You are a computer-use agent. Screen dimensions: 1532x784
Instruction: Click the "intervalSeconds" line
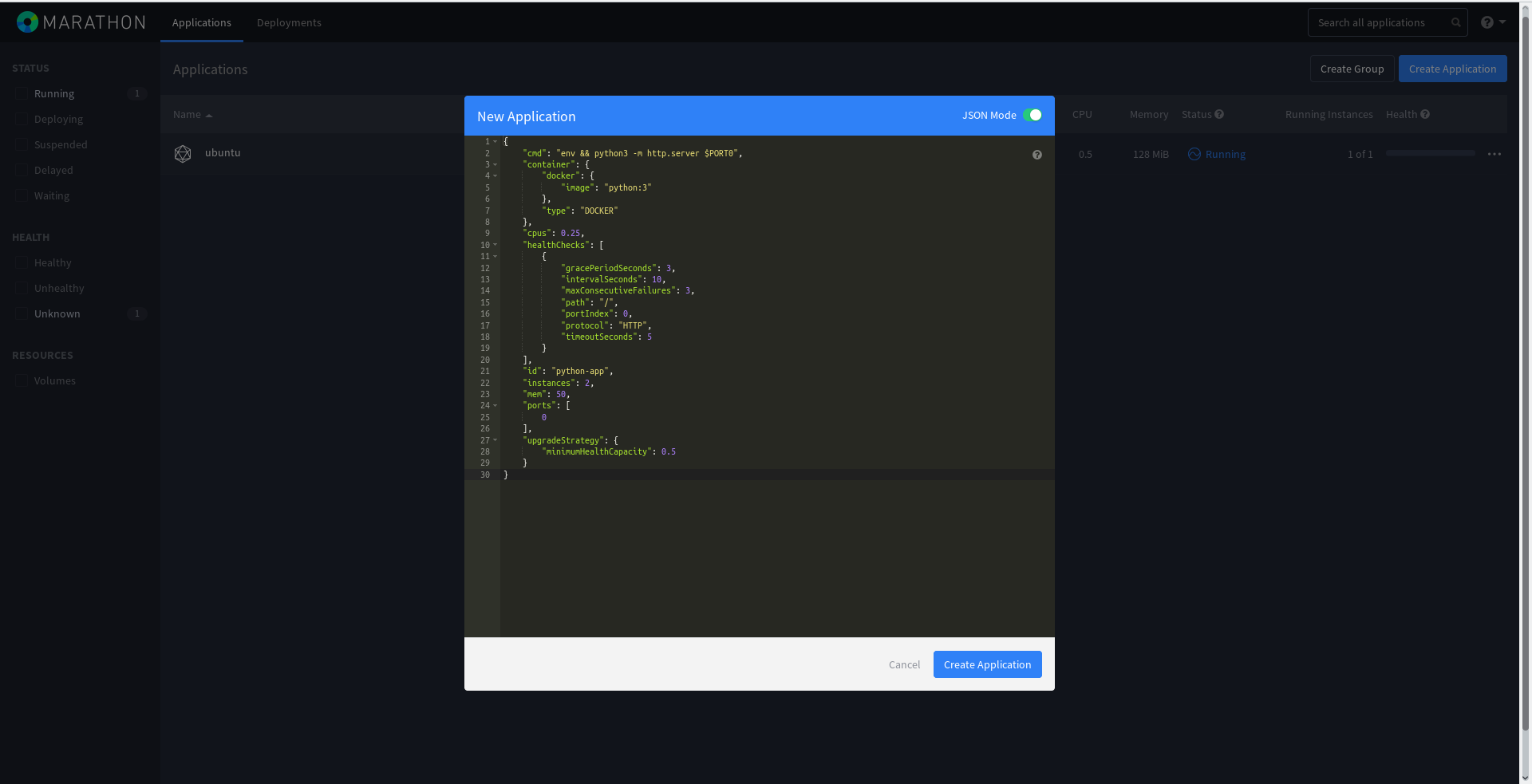(x=613, y=280)
